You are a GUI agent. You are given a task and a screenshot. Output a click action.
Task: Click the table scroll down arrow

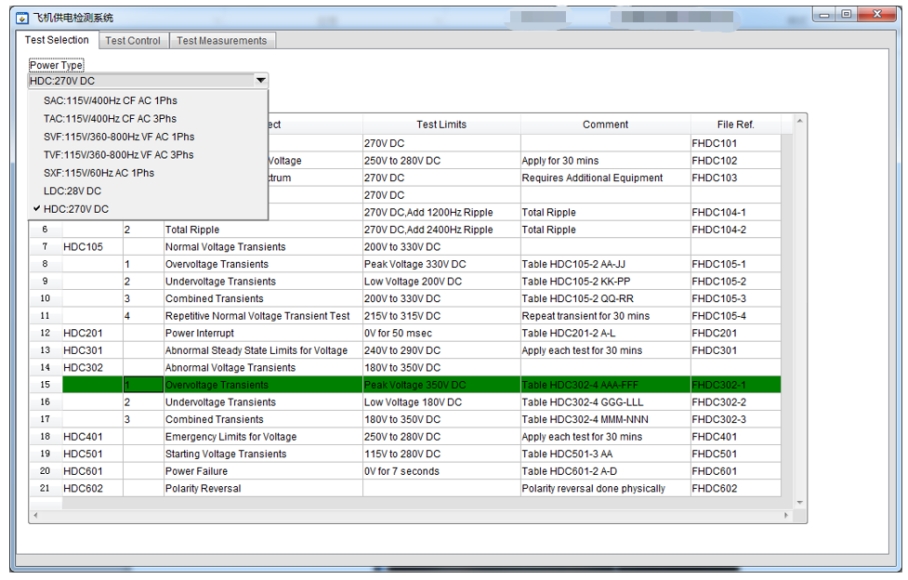[x=800, y=502]
